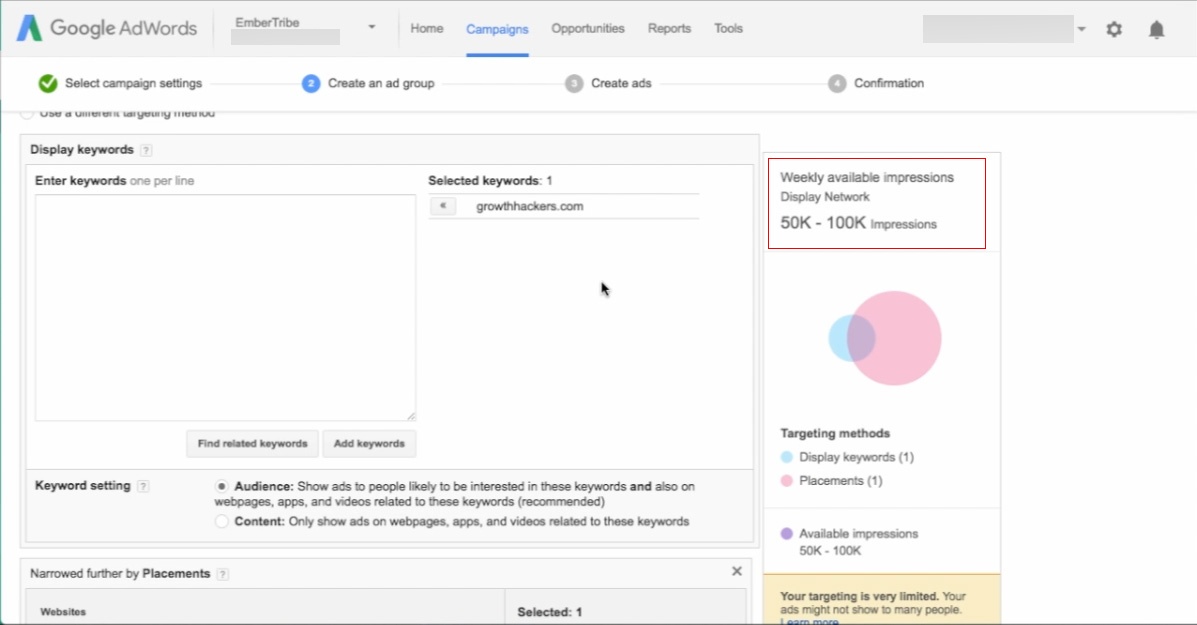Select the Content keyword setting
Screen dimensions: 1197x625
click(221, 521)
